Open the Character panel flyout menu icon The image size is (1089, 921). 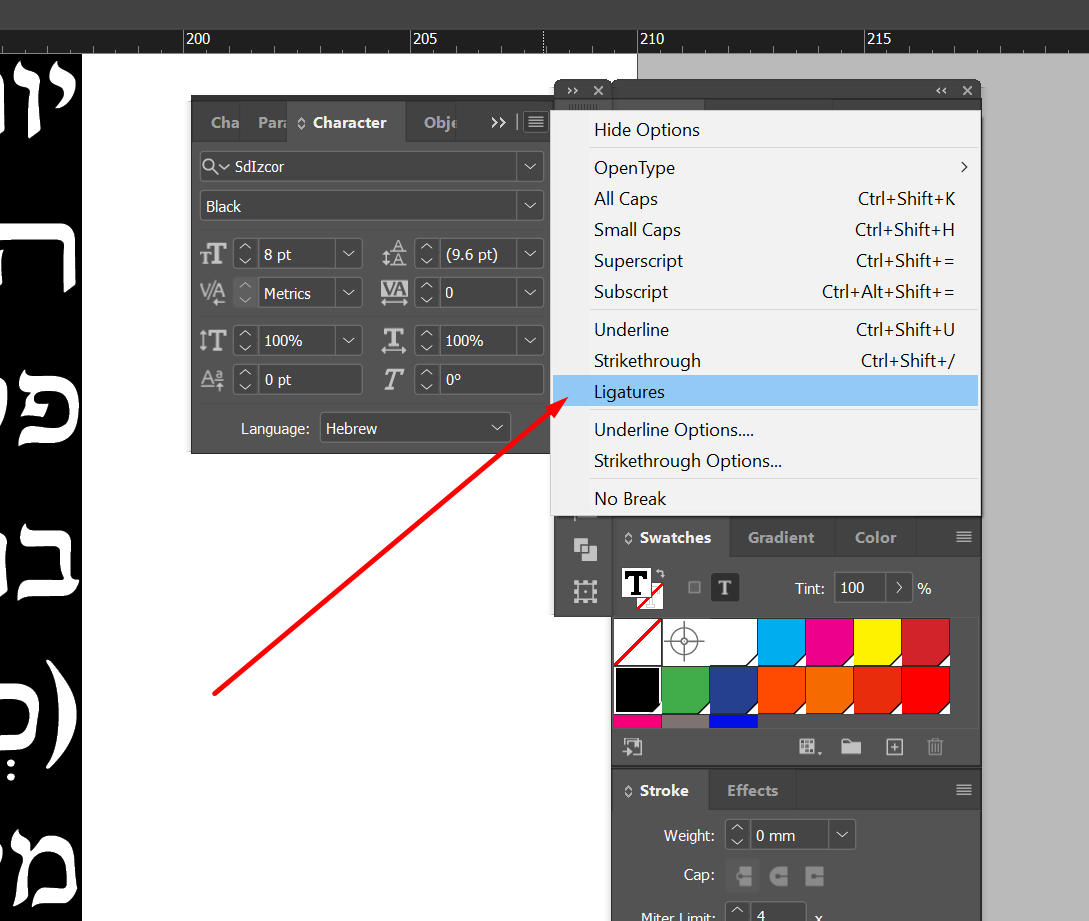click(535, 122)
